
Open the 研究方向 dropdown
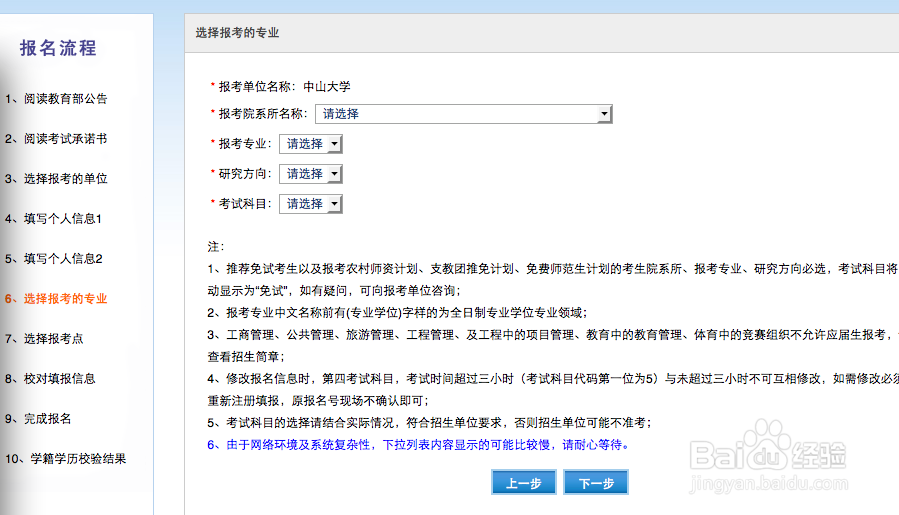[310, 174]
